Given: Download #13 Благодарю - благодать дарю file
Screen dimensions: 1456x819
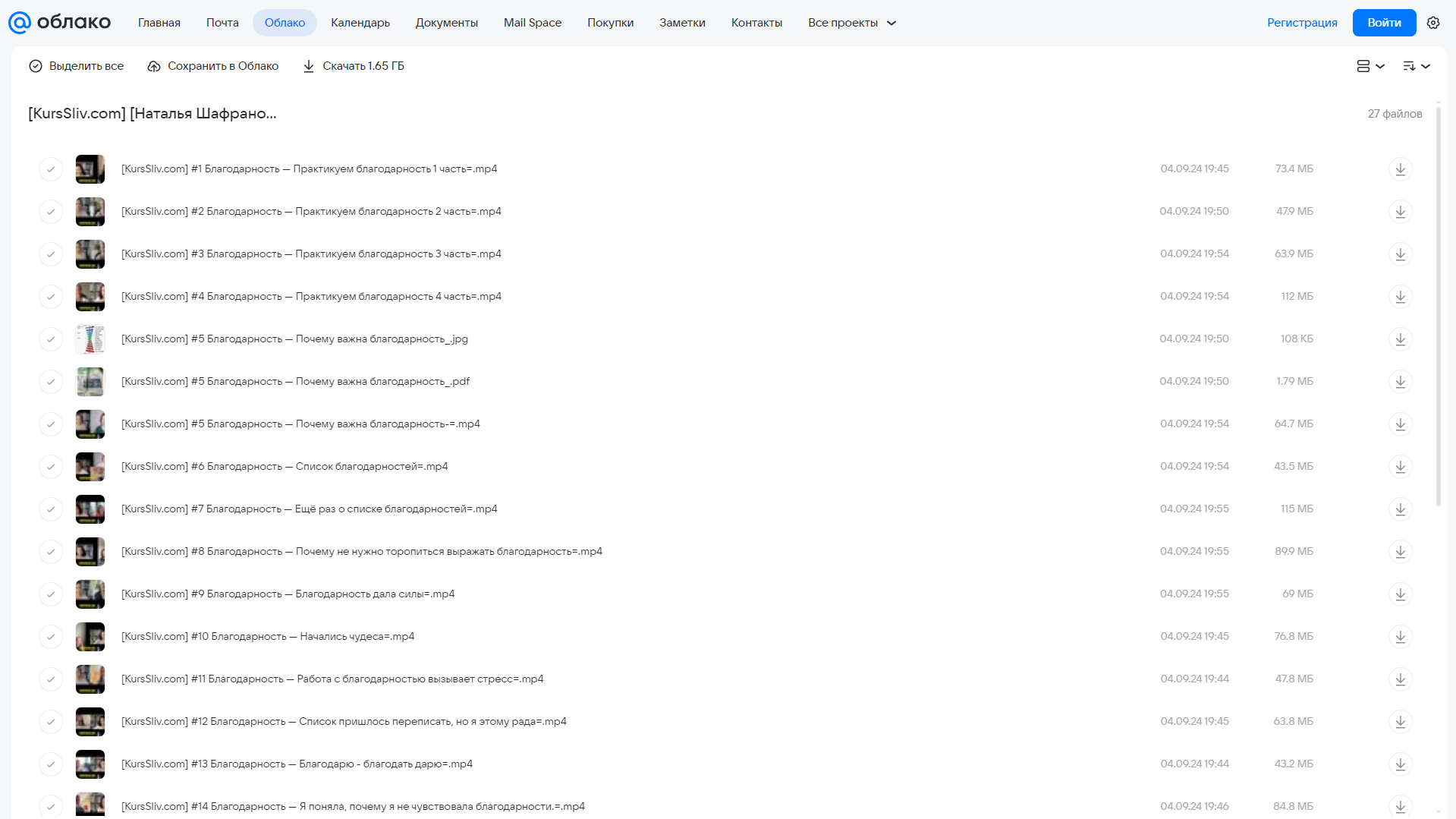Looking at the screenshot, I should (x=1400, y=764).
